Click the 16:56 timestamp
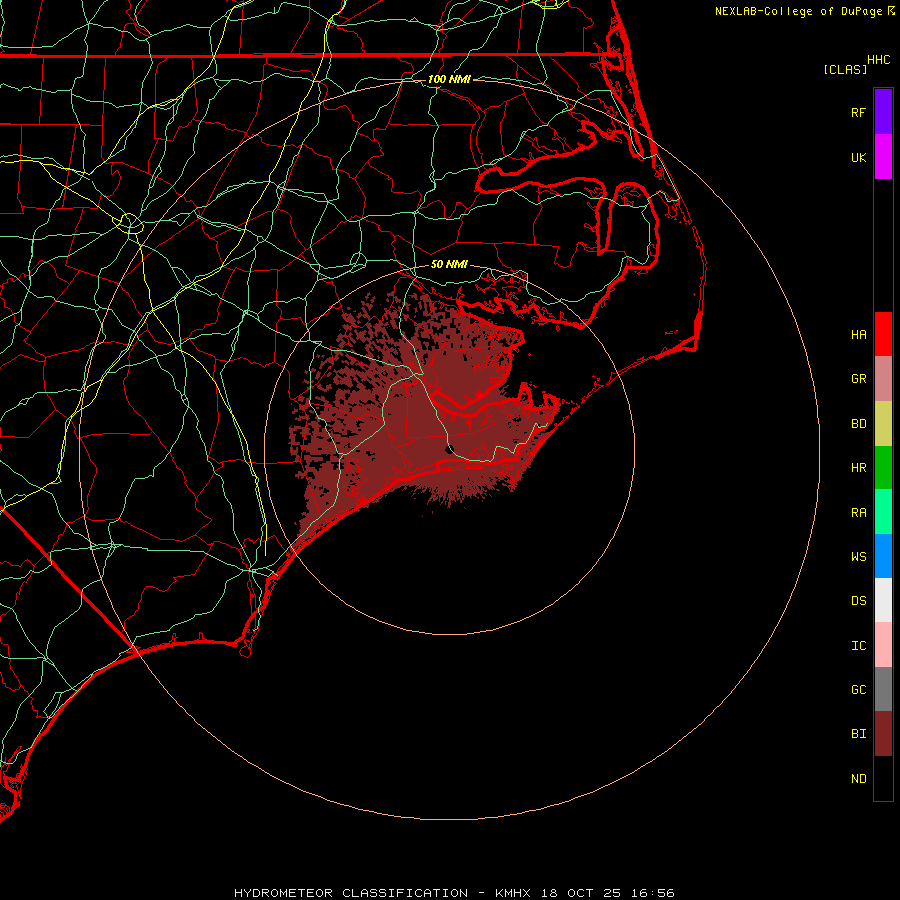Screen dimensions: 900x900 coord(655,893)
